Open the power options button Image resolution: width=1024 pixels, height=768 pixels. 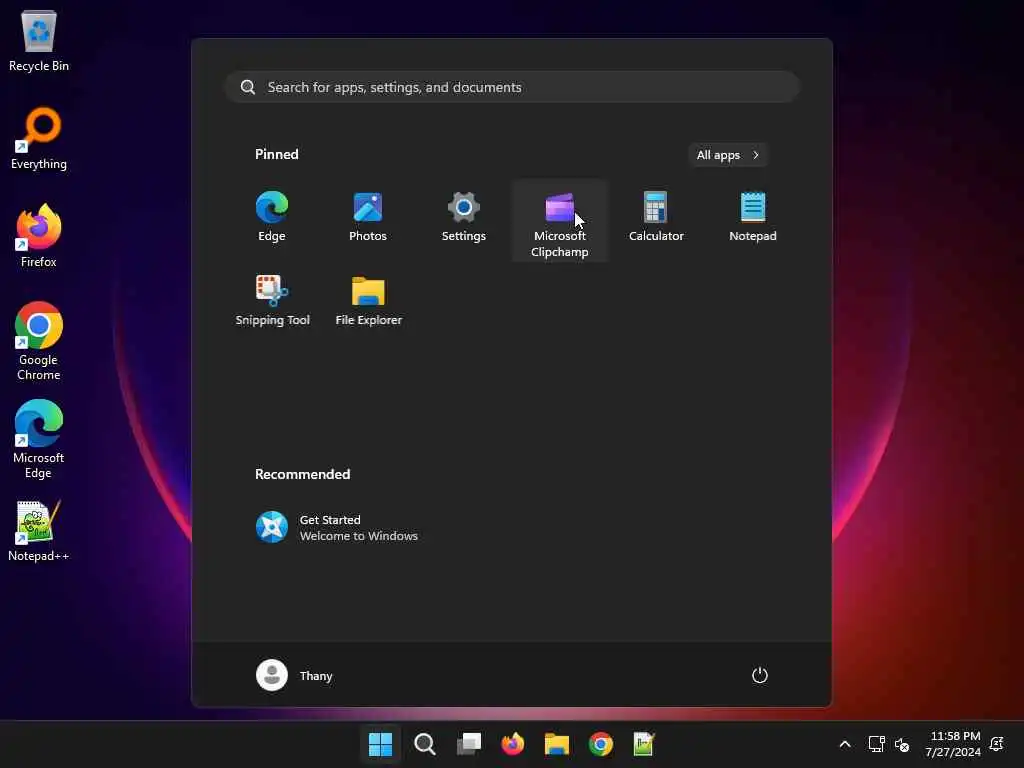point(760,675)
